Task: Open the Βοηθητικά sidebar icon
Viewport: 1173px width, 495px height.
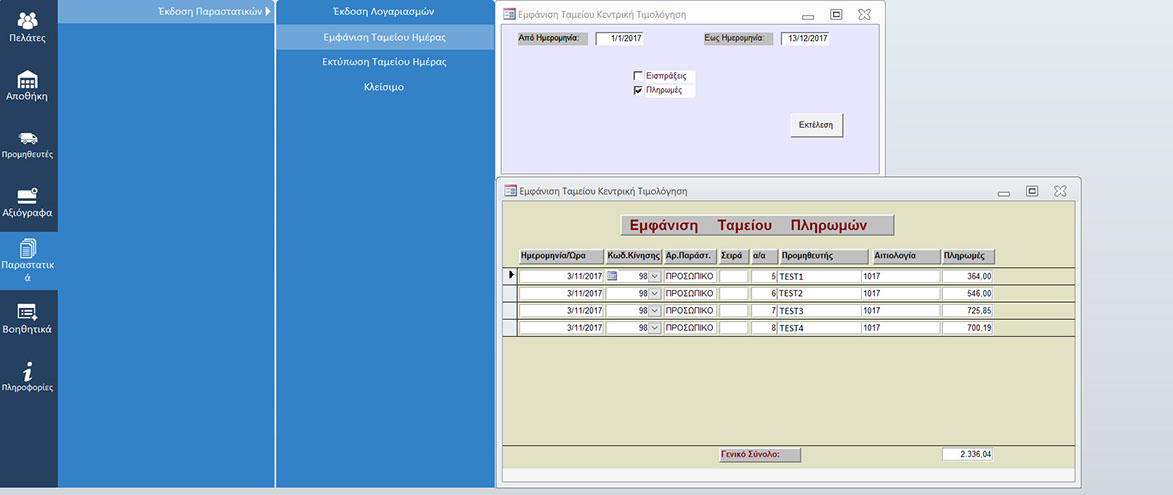Action: [x=28, y=318]
